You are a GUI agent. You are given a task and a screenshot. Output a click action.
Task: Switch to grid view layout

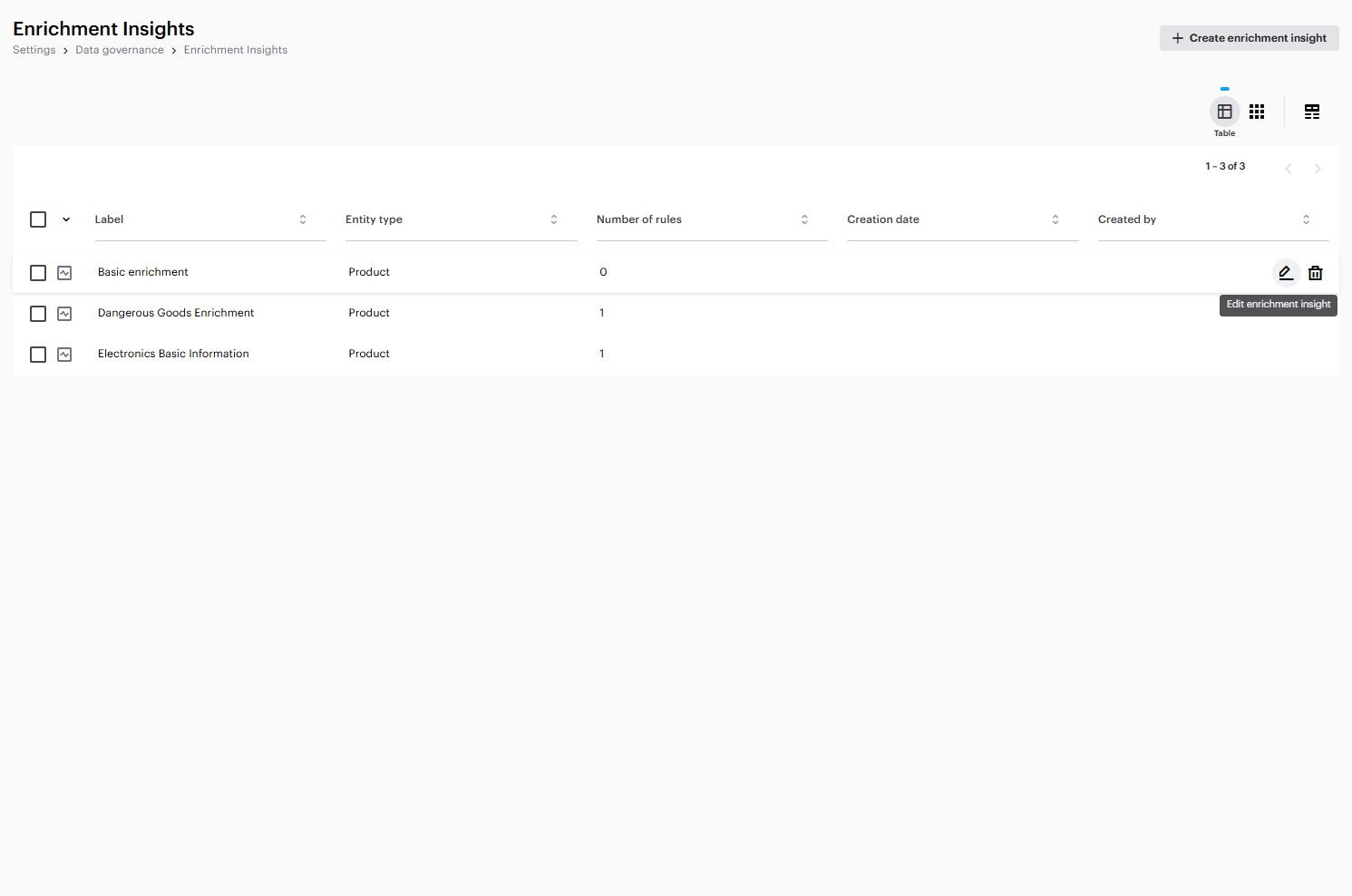[x=1257, y=112]
